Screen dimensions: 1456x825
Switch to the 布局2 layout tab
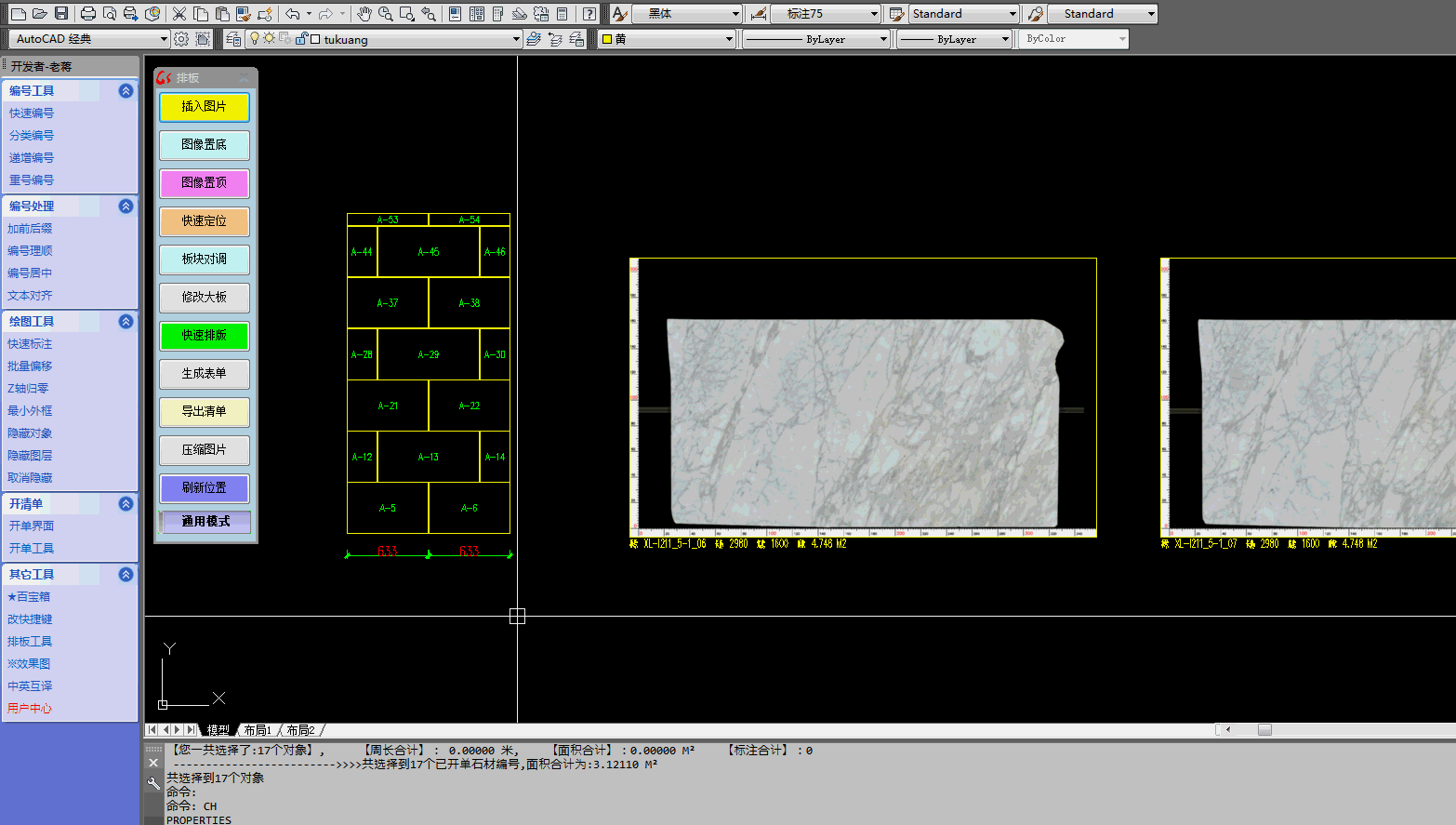[300, 730]
